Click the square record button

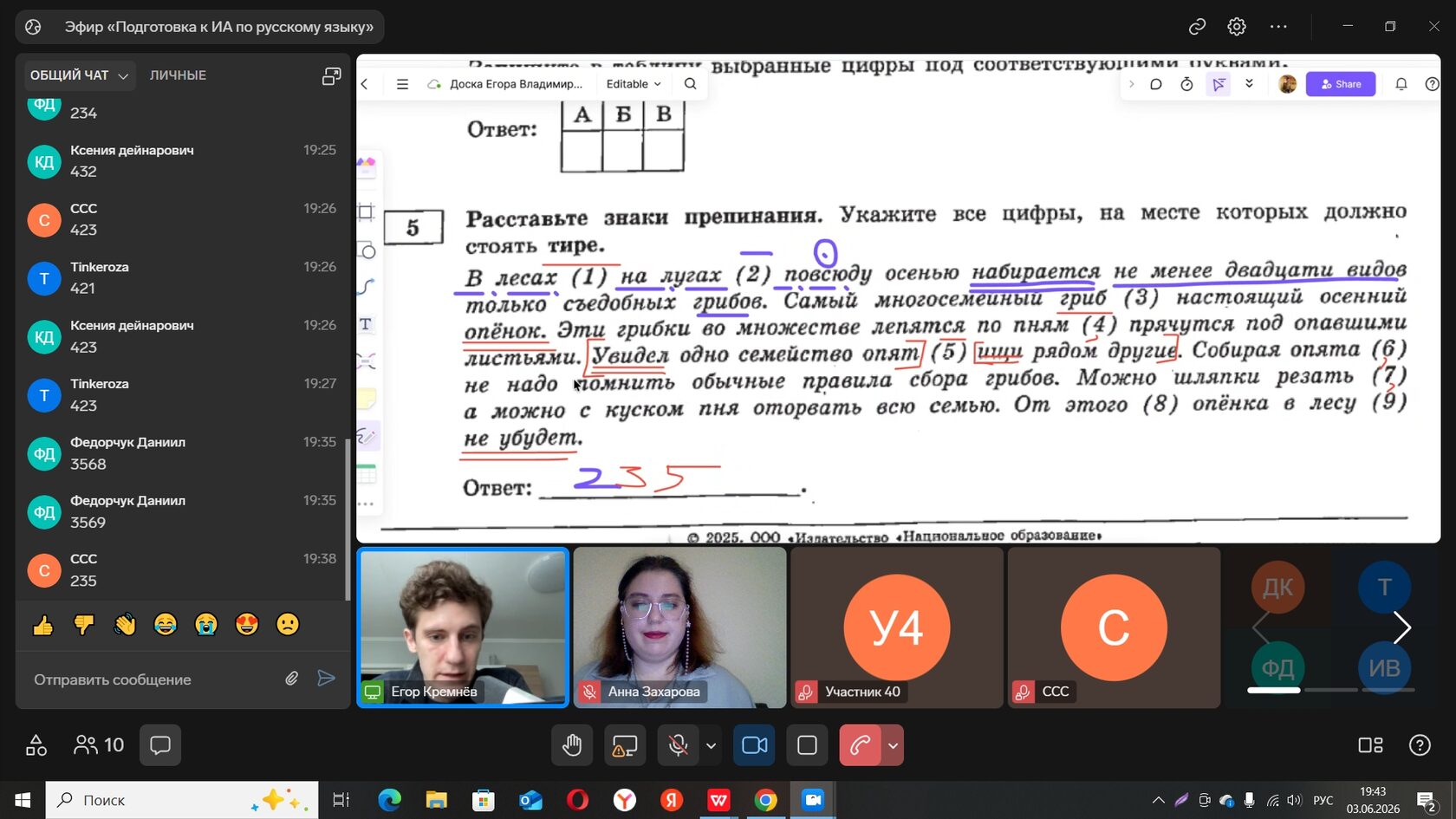coord(807,745)
